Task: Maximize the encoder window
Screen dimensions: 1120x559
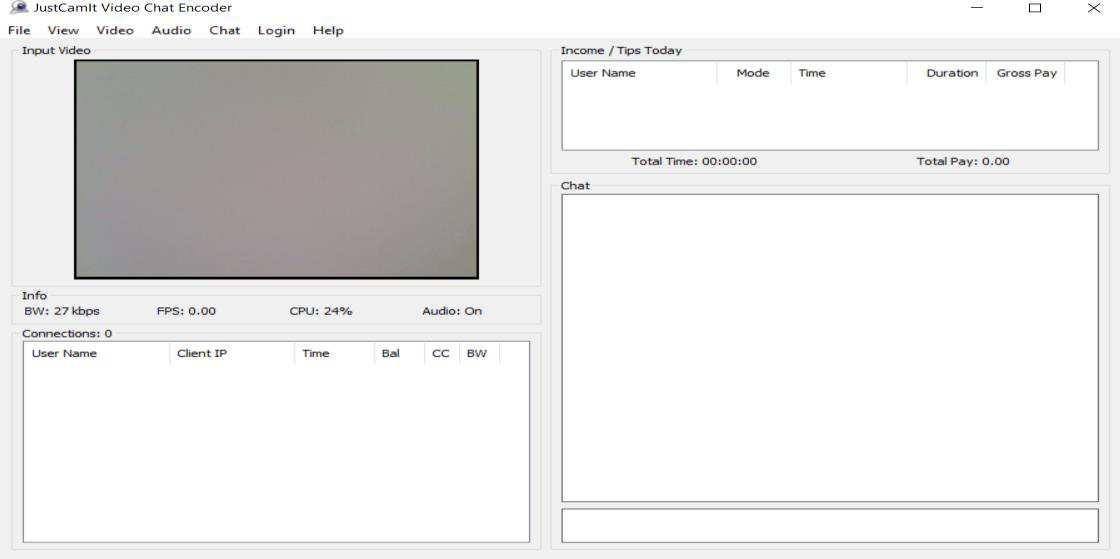Action: coord(1035,8)
